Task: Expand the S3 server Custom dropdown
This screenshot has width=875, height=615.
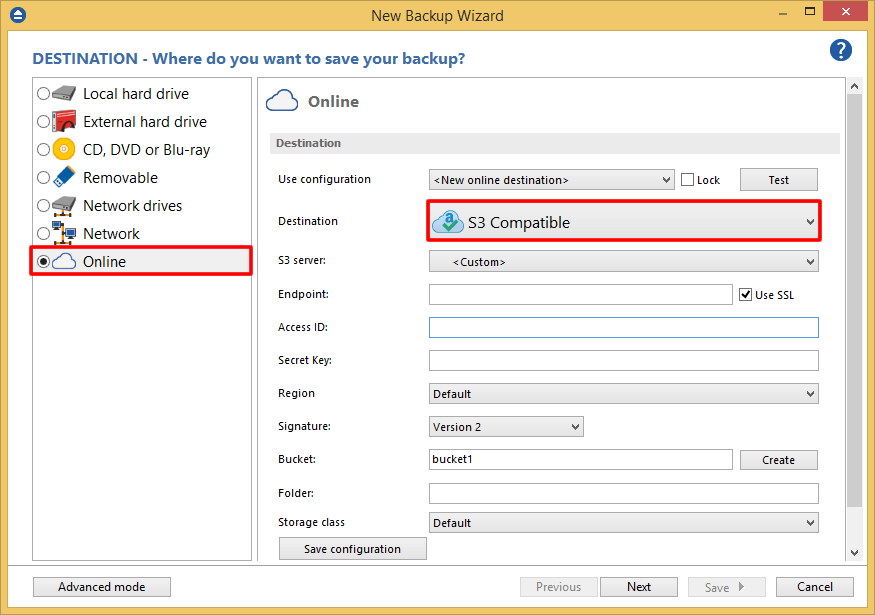Action: coord(624,261)
